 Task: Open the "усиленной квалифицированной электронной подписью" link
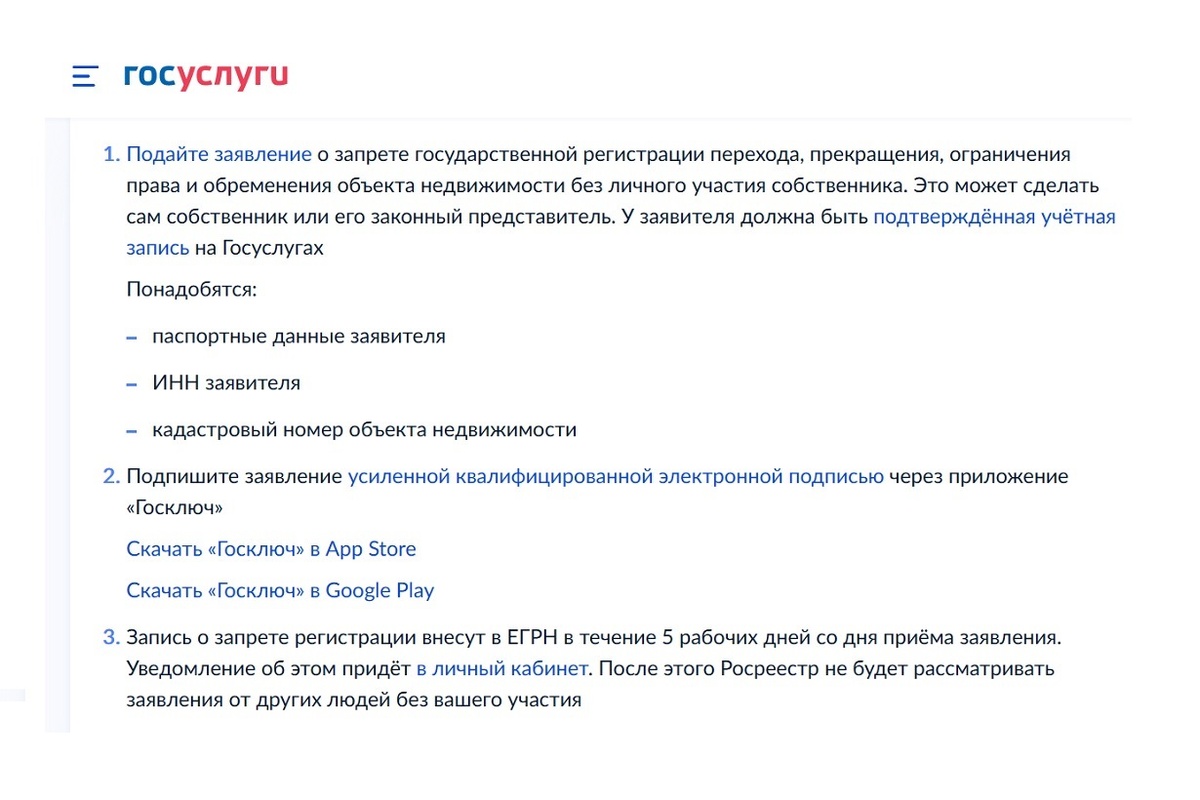615,476
